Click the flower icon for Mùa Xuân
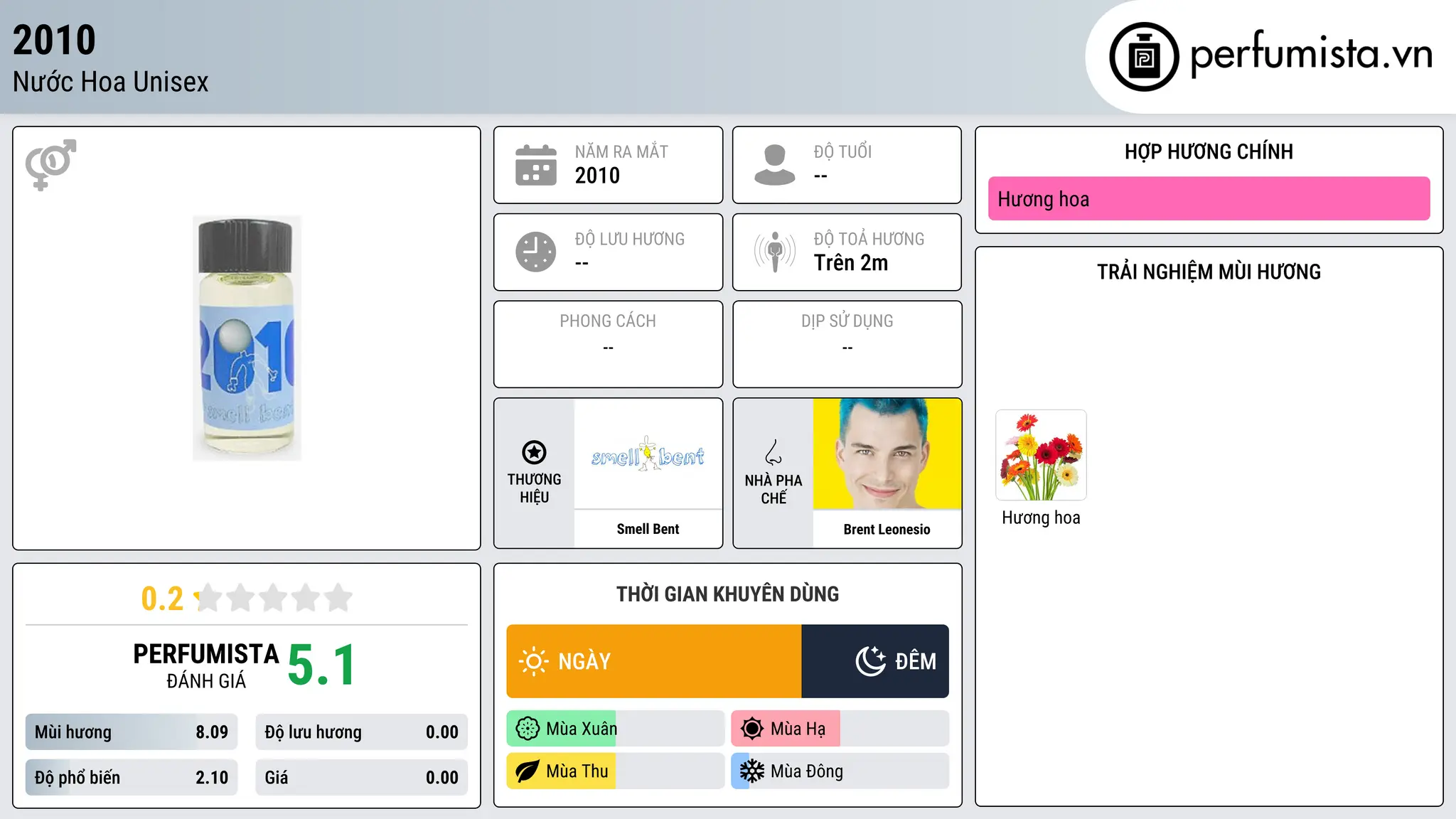The width and height of the screenshot is (1456, 819). [528, 729]
